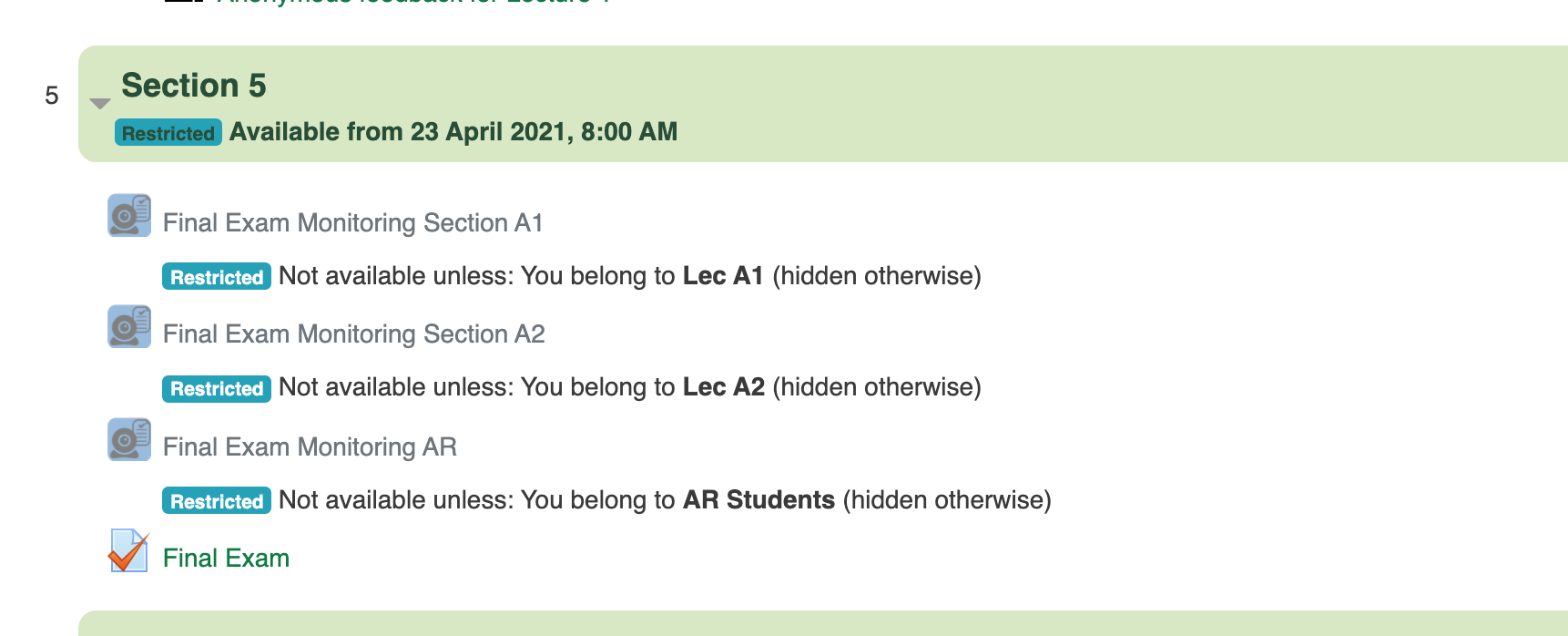This screenshot has width=1568, height=636.
Task: Click the Final Exam quiz checkmark icon
Action: pyautogui.click(x=129, y=550)
